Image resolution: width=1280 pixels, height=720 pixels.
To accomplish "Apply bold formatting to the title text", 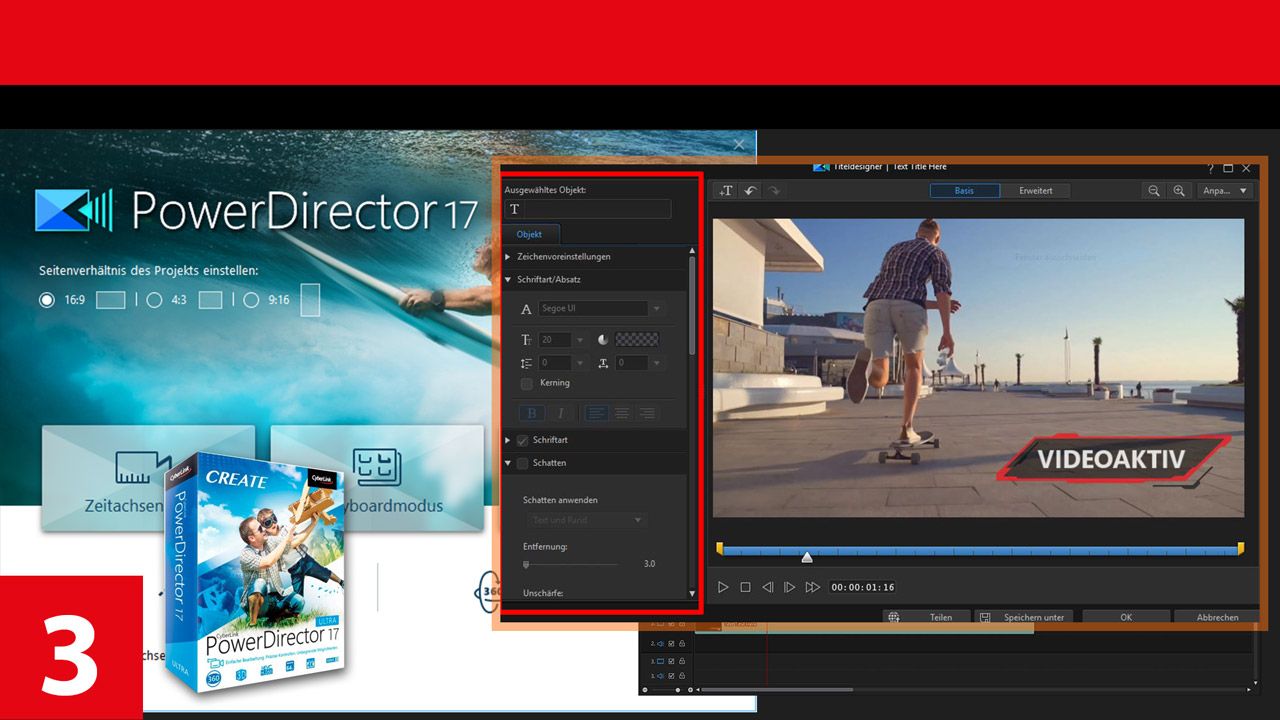I will (531, 413).
